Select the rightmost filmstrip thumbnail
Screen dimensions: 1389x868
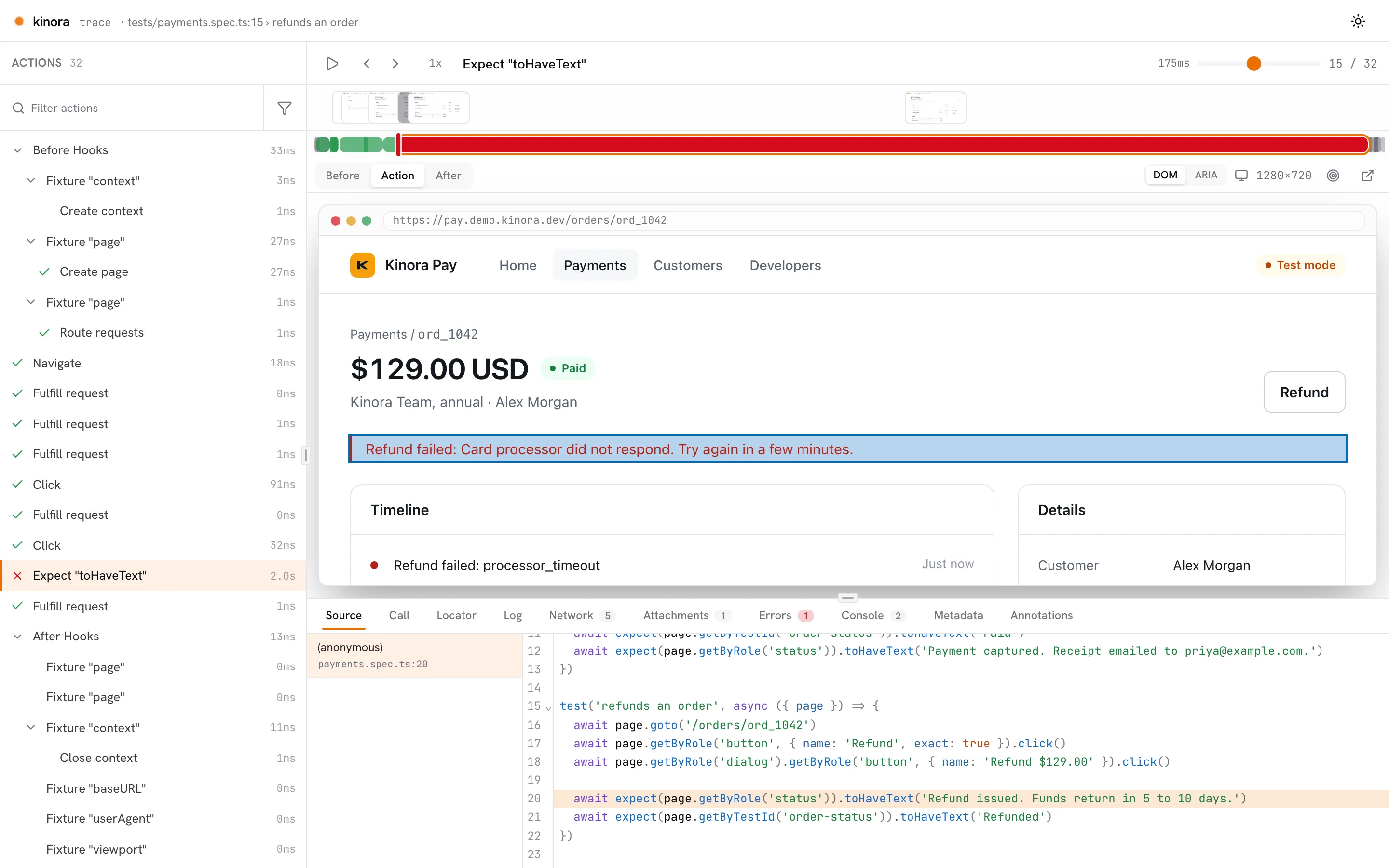pyautogui.click(x=935, y=108)
